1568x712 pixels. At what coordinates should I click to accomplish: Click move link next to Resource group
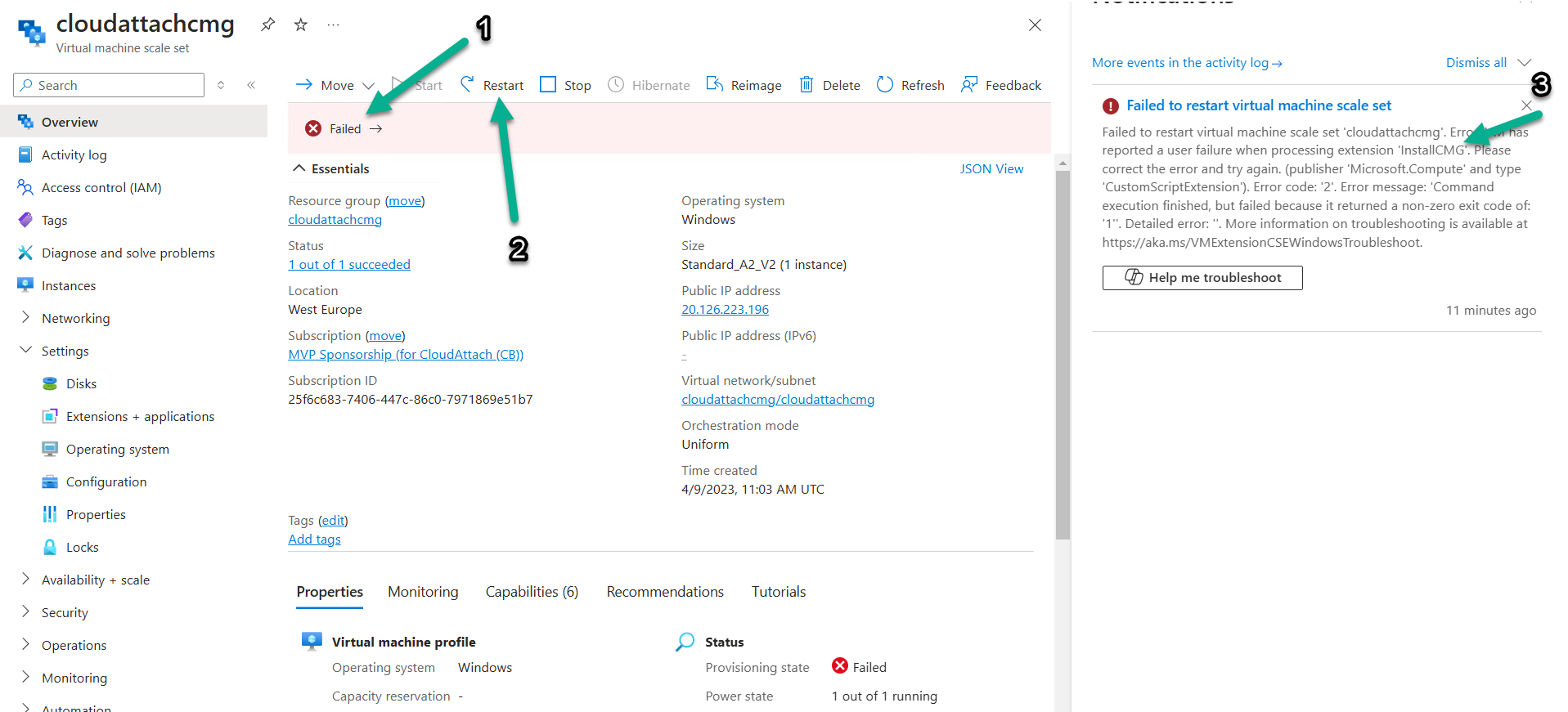(x=405, y=200)
